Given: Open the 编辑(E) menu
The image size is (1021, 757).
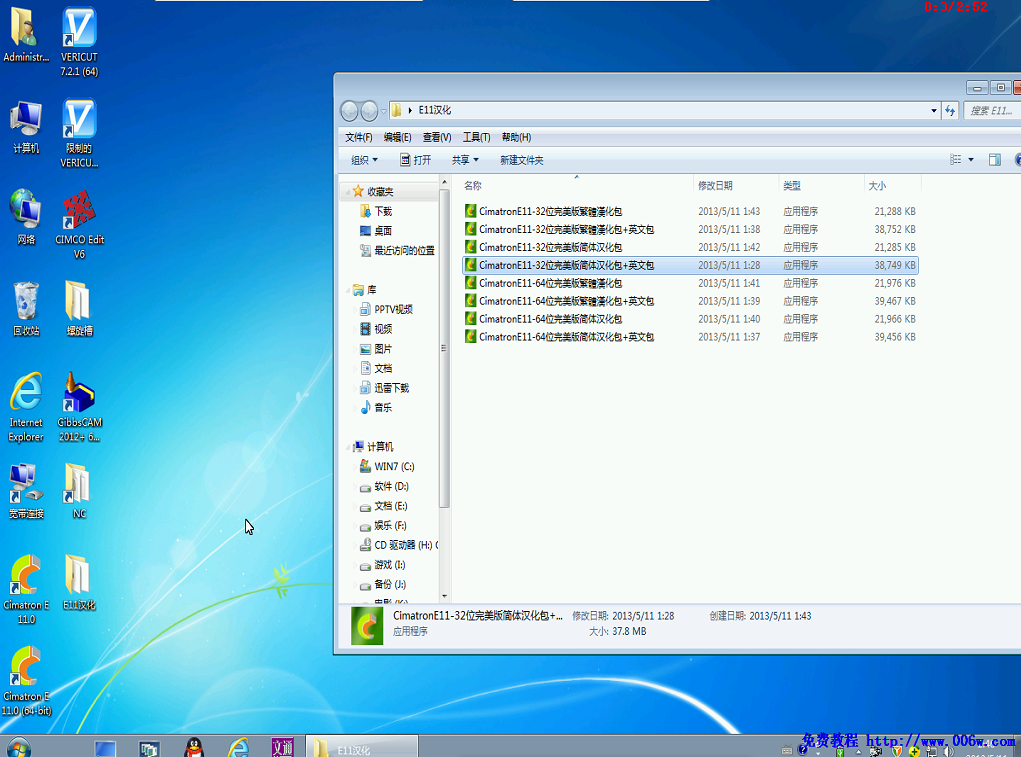Looking at the screenshot, I should 397,137.
